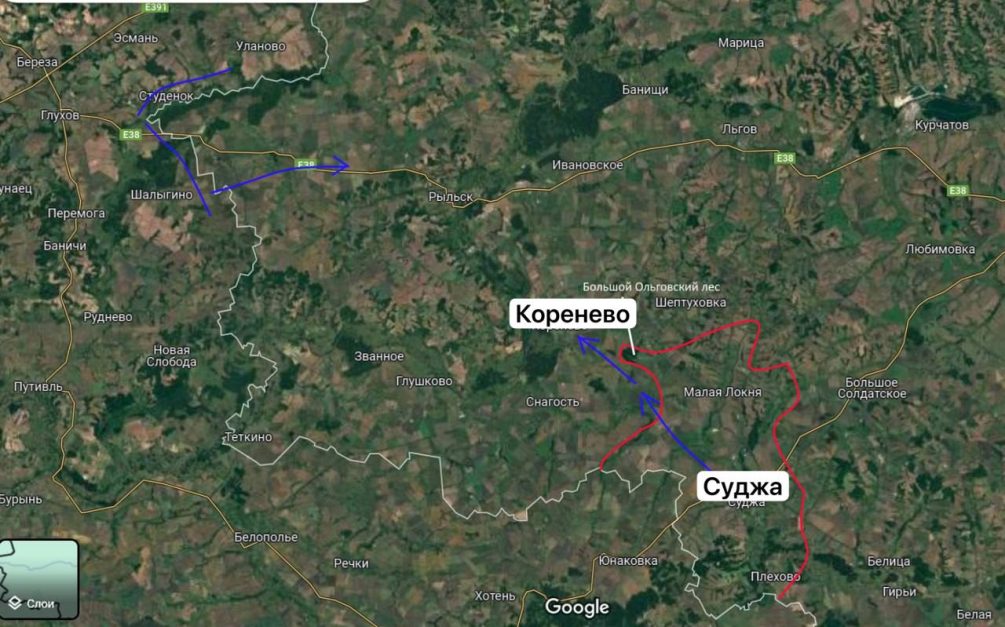This screenshot has height=627, width=1005.
Task: Click the Теткино town label
Action: (249, 437)
